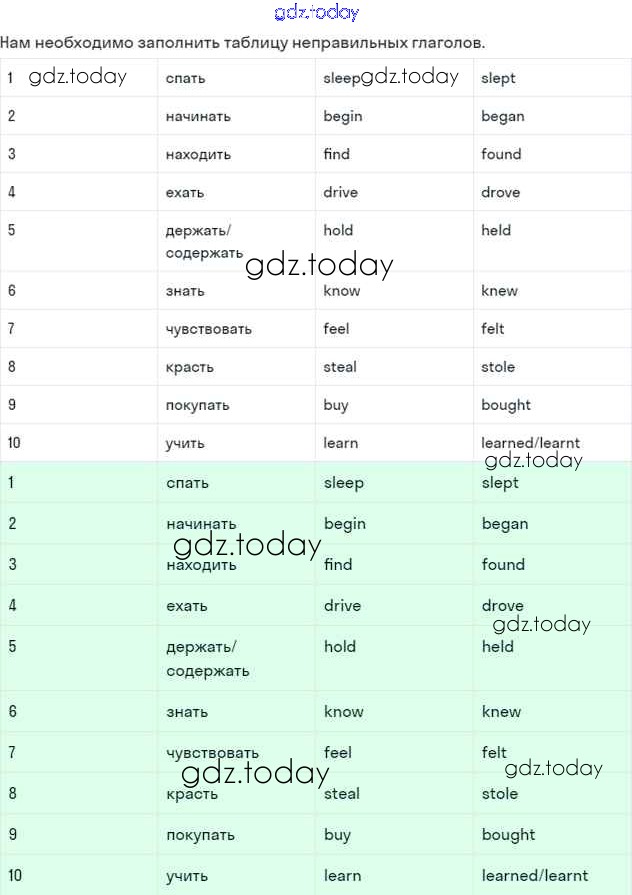Select the word "slept" in the white table
The width and height of the screenshot is (632, 895).
pos(498,78)
